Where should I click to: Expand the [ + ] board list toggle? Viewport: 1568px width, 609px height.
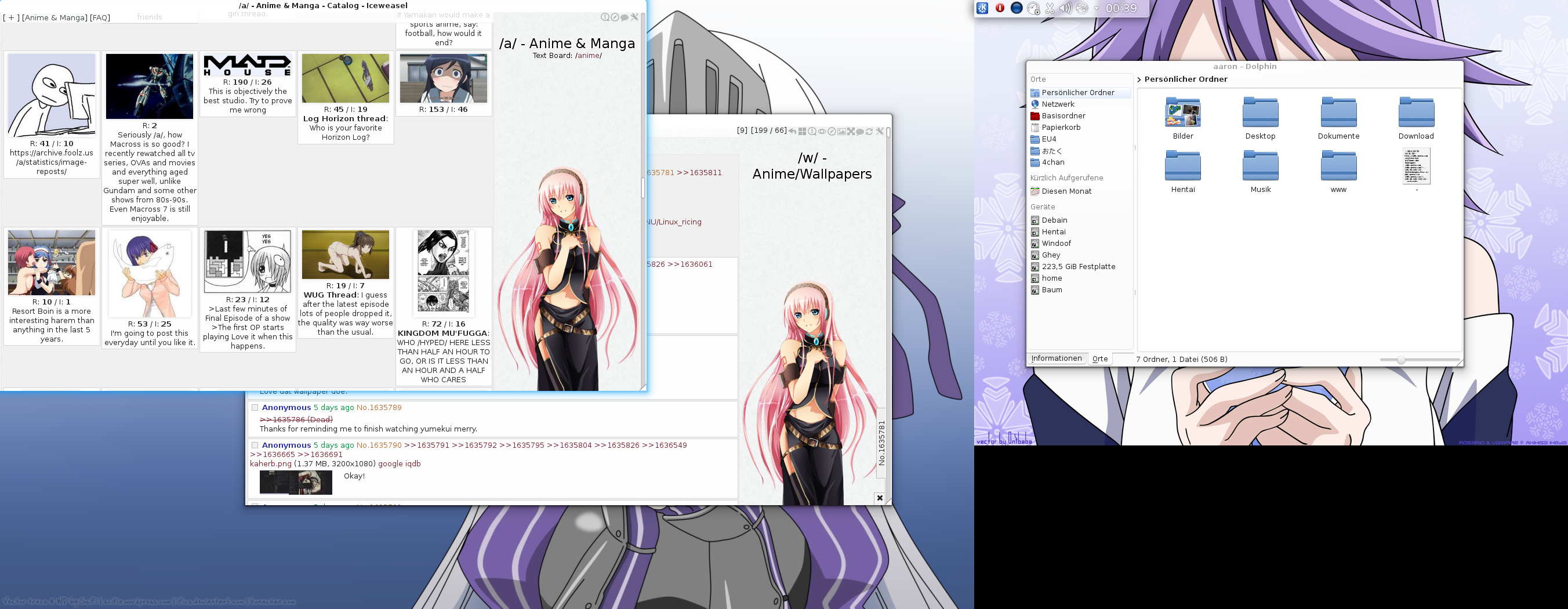[x=11, y=17]
